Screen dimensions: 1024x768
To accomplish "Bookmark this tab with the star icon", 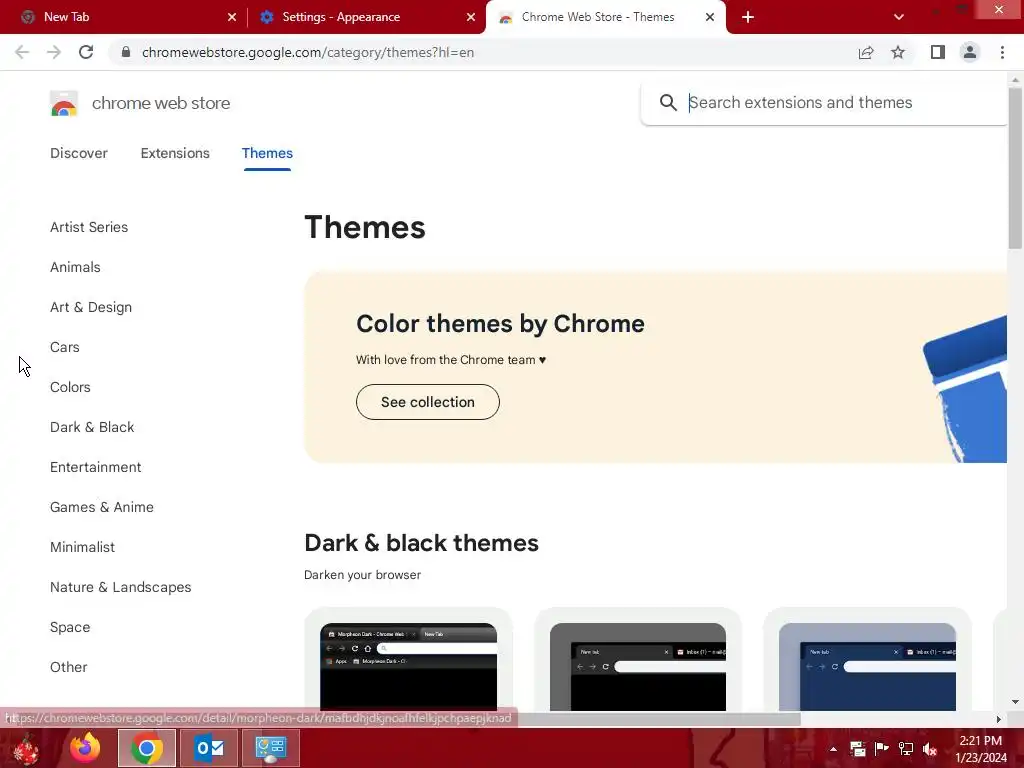I will point(898,52).
